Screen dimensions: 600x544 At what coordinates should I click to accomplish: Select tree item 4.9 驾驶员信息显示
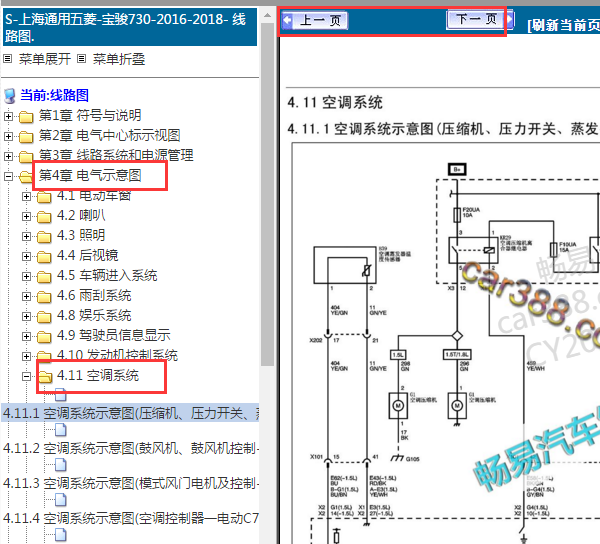click(114, 336)
